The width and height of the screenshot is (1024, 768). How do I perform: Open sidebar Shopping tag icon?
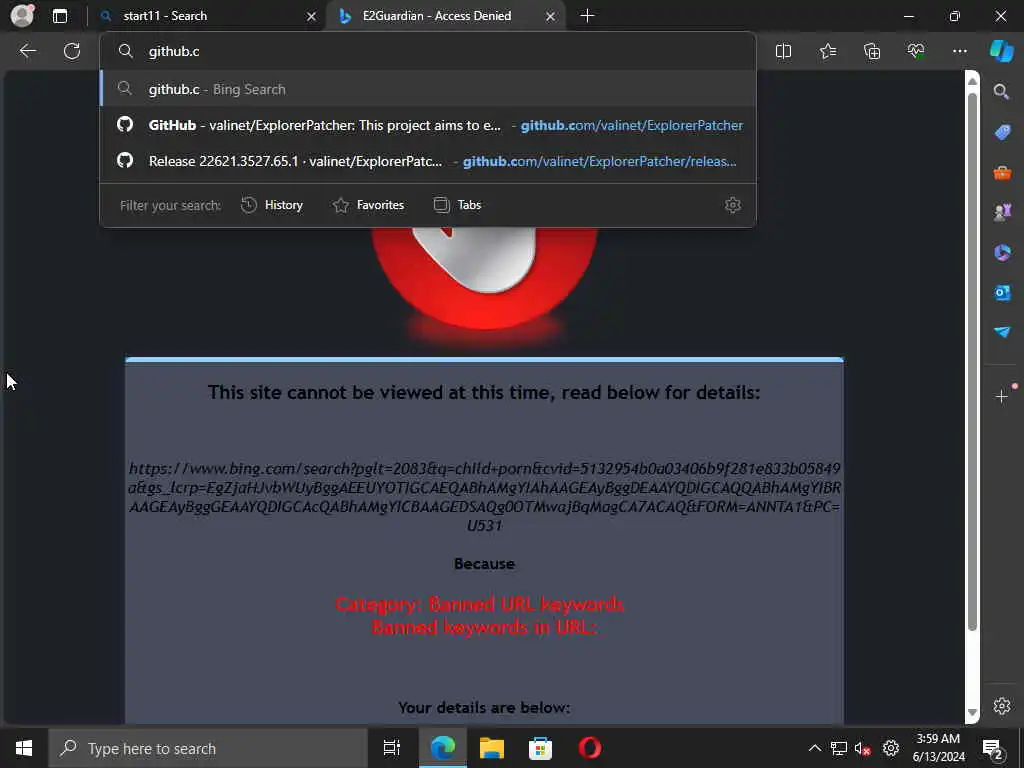pyautogui.click(x=1002, y=132)
